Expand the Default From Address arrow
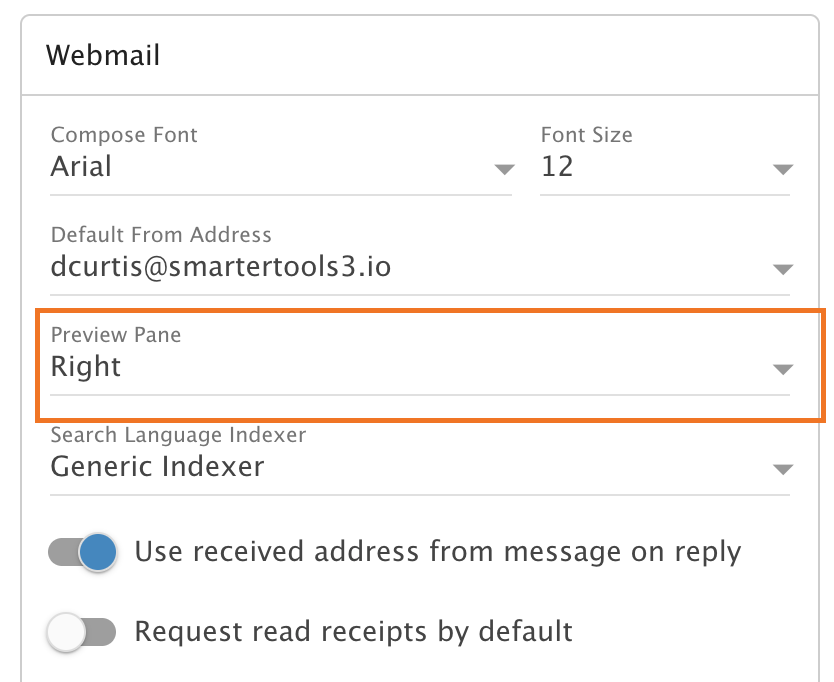This screenshot has width=834, height=682. 782,270
